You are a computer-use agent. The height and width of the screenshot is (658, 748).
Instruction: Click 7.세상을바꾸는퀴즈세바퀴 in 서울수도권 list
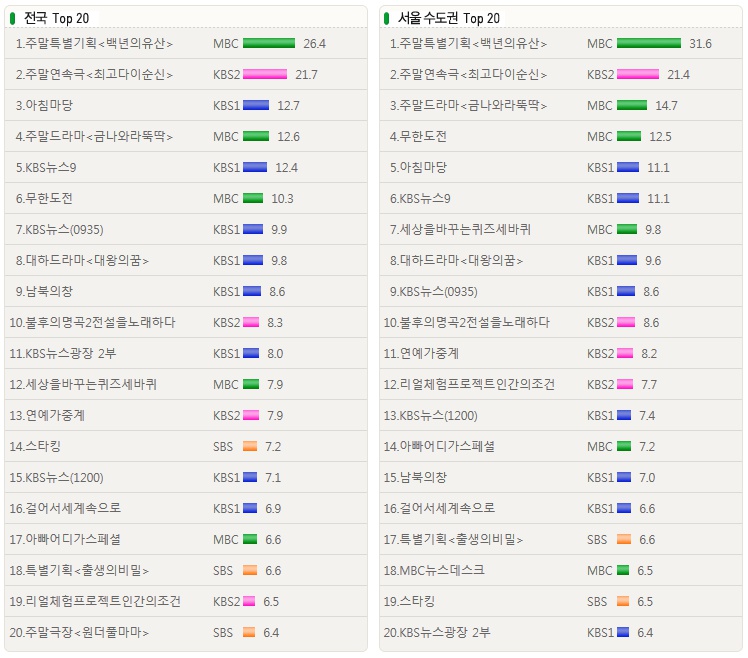point(460,230)
